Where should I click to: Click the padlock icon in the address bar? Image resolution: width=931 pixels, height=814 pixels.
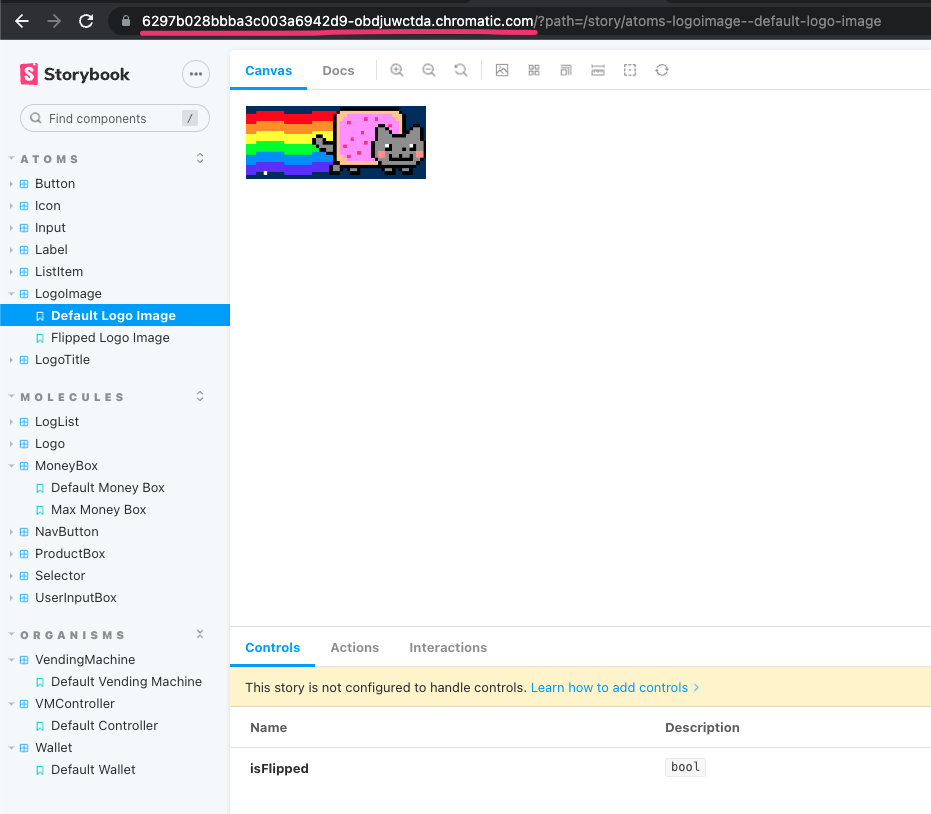coord(125,21)
